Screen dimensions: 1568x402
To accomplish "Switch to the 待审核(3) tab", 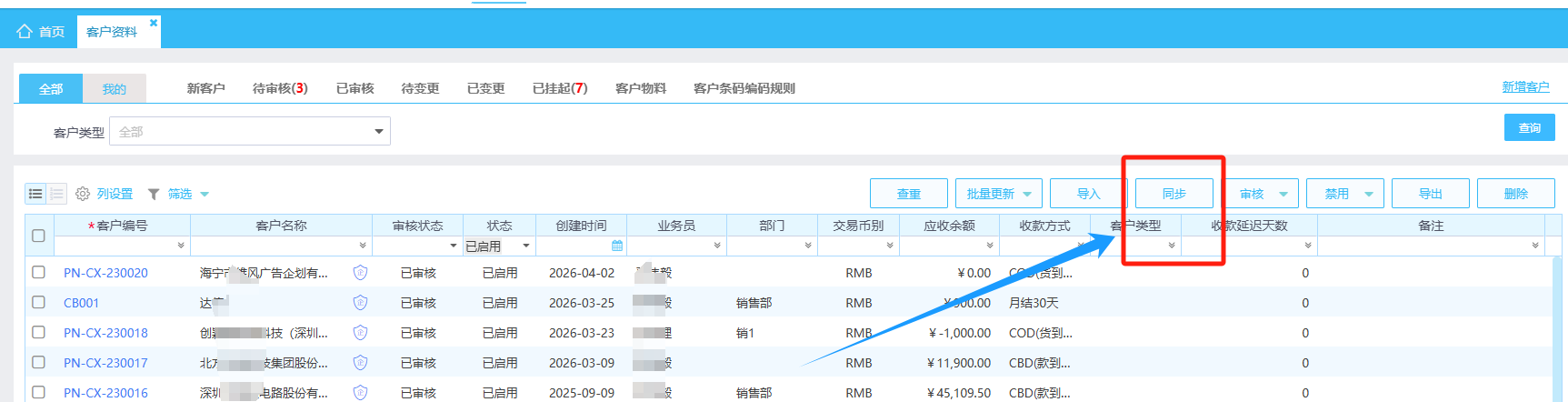I will 280,88.
